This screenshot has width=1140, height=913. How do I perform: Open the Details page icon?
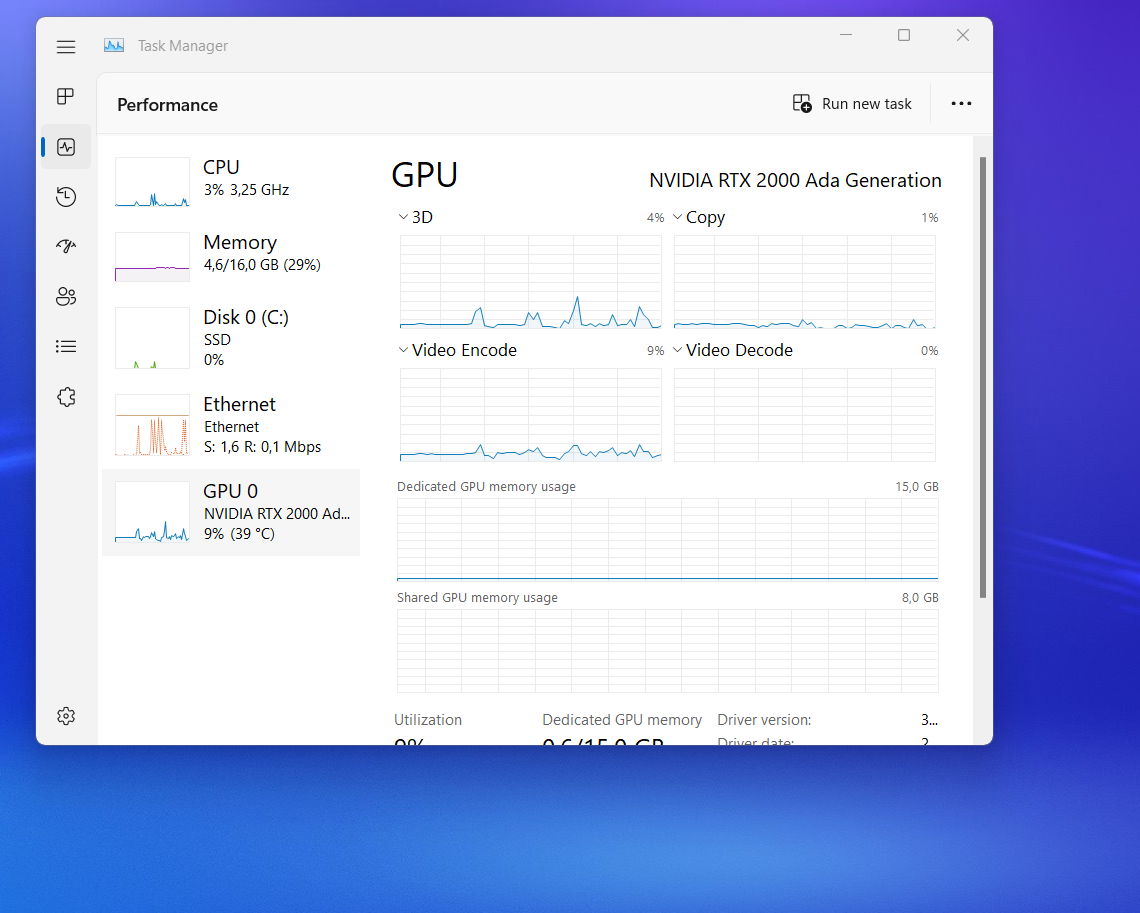point(66,347)
